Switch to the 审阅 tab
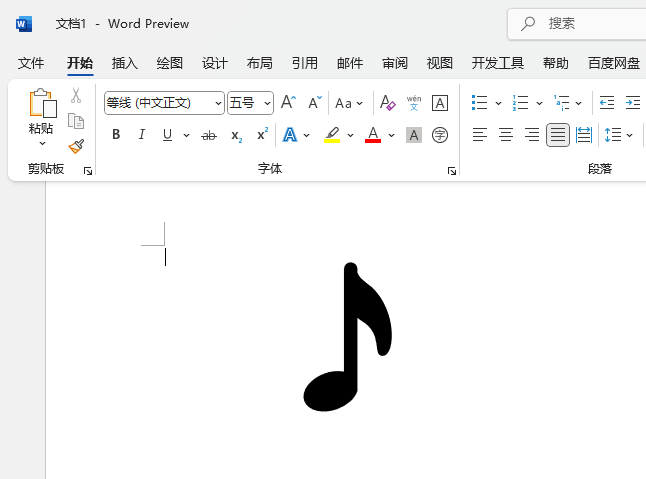The width and height of the screenshot is (646, 479). pos(395,63)
